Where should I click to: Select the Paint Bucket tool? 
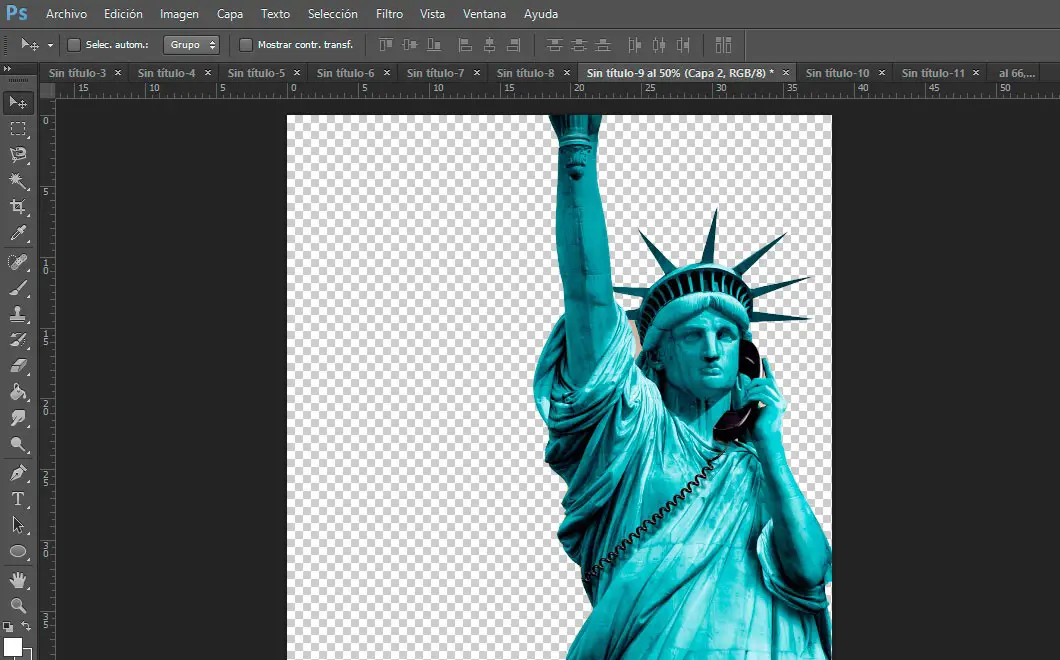point(18,392)
